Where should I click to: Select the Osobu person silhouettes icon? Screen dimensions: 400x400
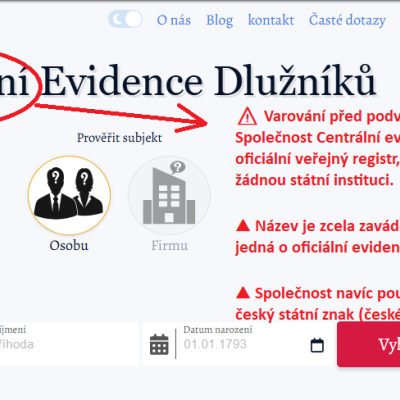pos(69,195)
